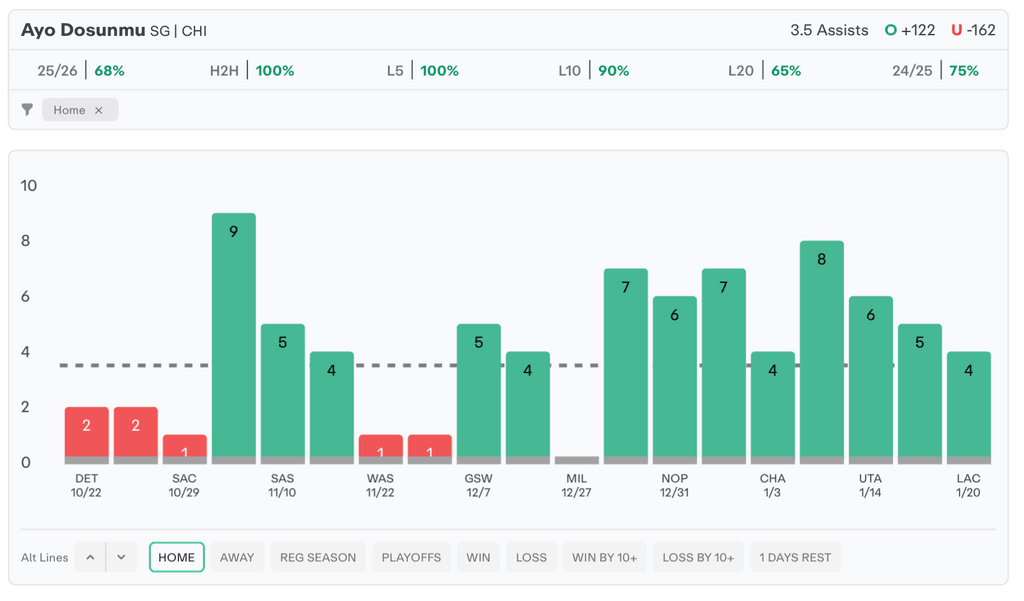Image resolution: width=1024 pixels, height=601 pixels.
Task: Apply WIN BY 10+ filter
Action: coord(604,557)
